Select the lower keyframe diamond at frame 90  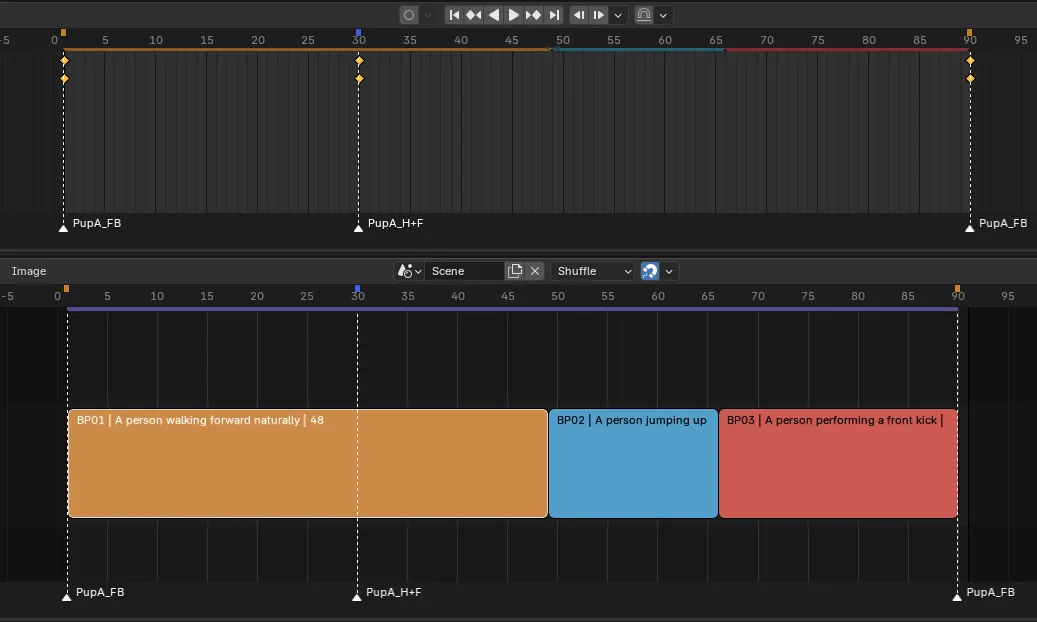(x=970, y=79)
